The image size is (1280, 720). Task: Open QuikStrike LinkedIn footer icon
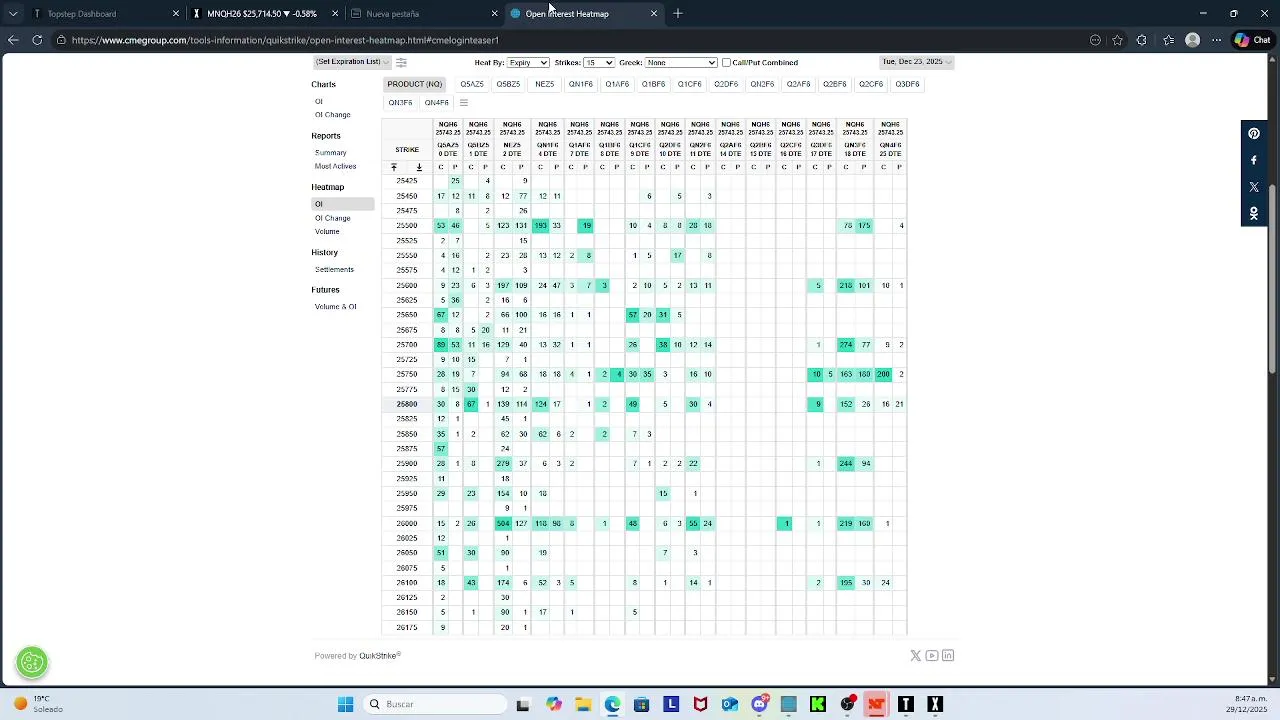[948, 656]
